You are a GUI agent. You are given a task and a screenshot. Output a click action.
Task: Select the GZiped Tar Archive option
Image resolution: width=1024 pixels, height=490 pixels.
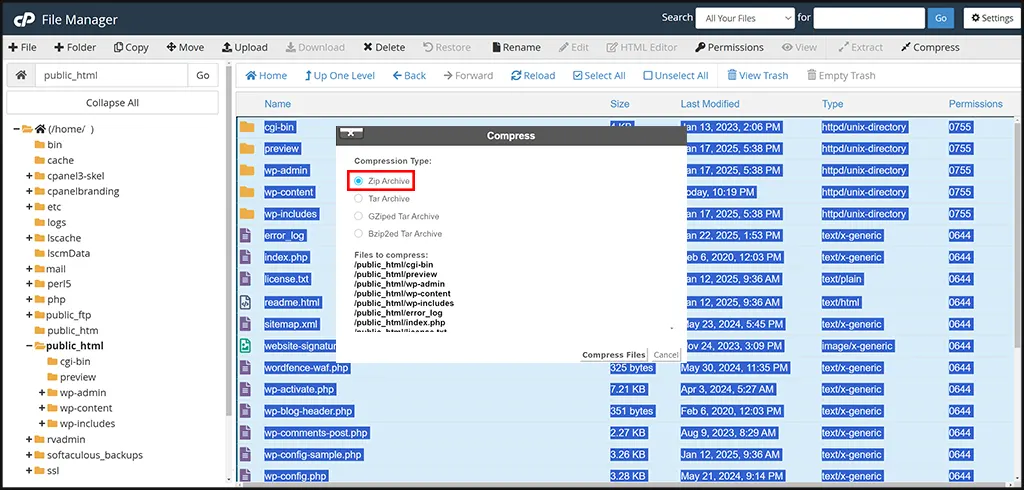358,216
